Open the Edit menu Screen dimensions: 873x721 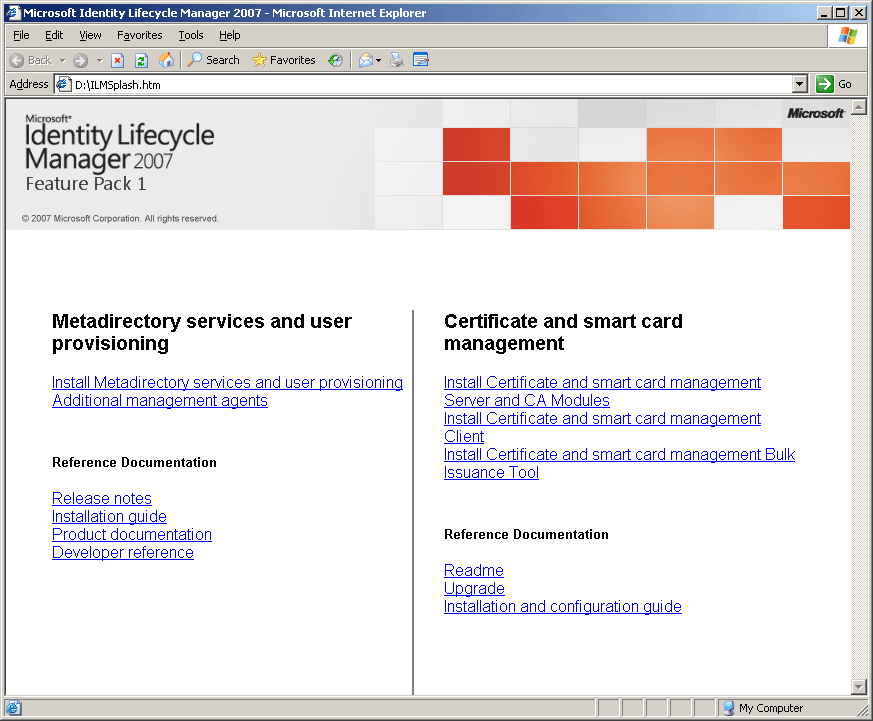(x=54, y=35)
